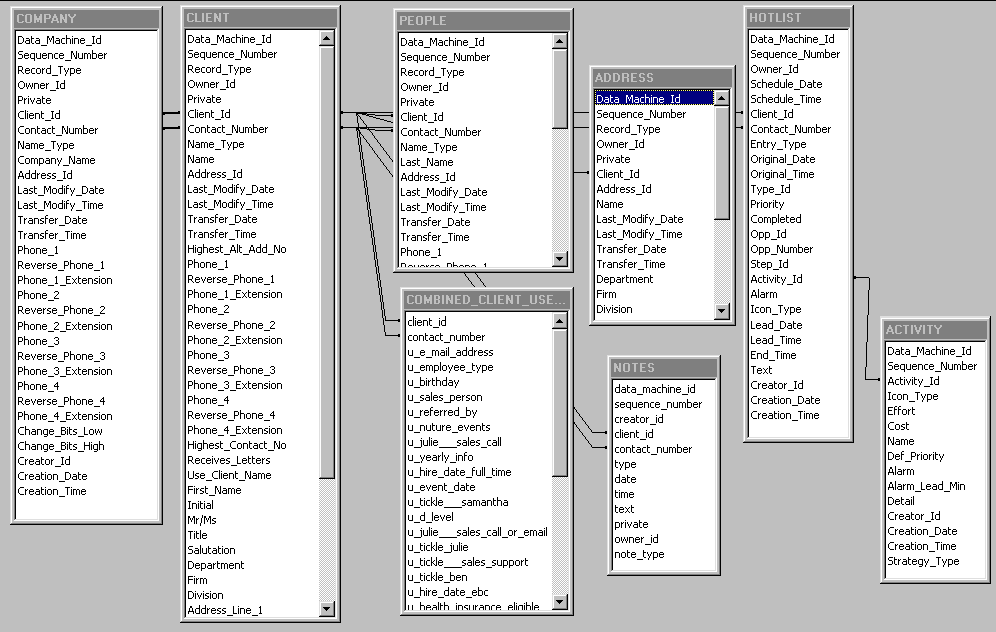
Task: Select the HOTLIST table title bar
Action: (798, 18)
